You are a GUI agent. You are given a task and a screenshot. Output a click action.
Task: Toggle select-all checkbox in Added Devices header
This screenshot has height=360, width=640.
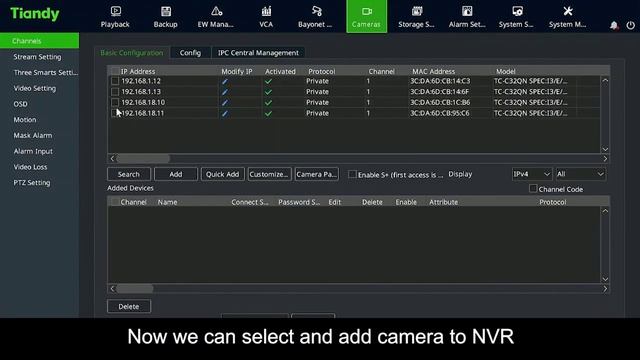click(x=116, y=202)
